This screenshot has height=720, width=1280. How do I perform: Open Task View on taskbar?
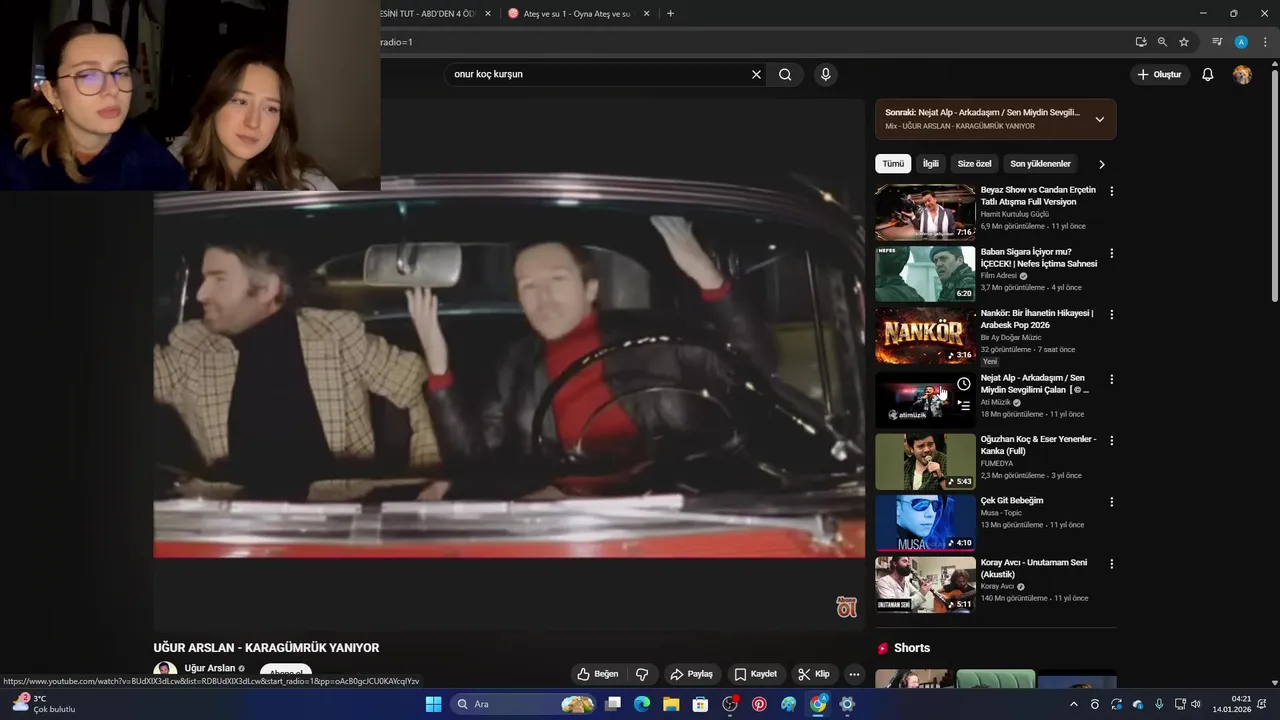tap(613, 704)
